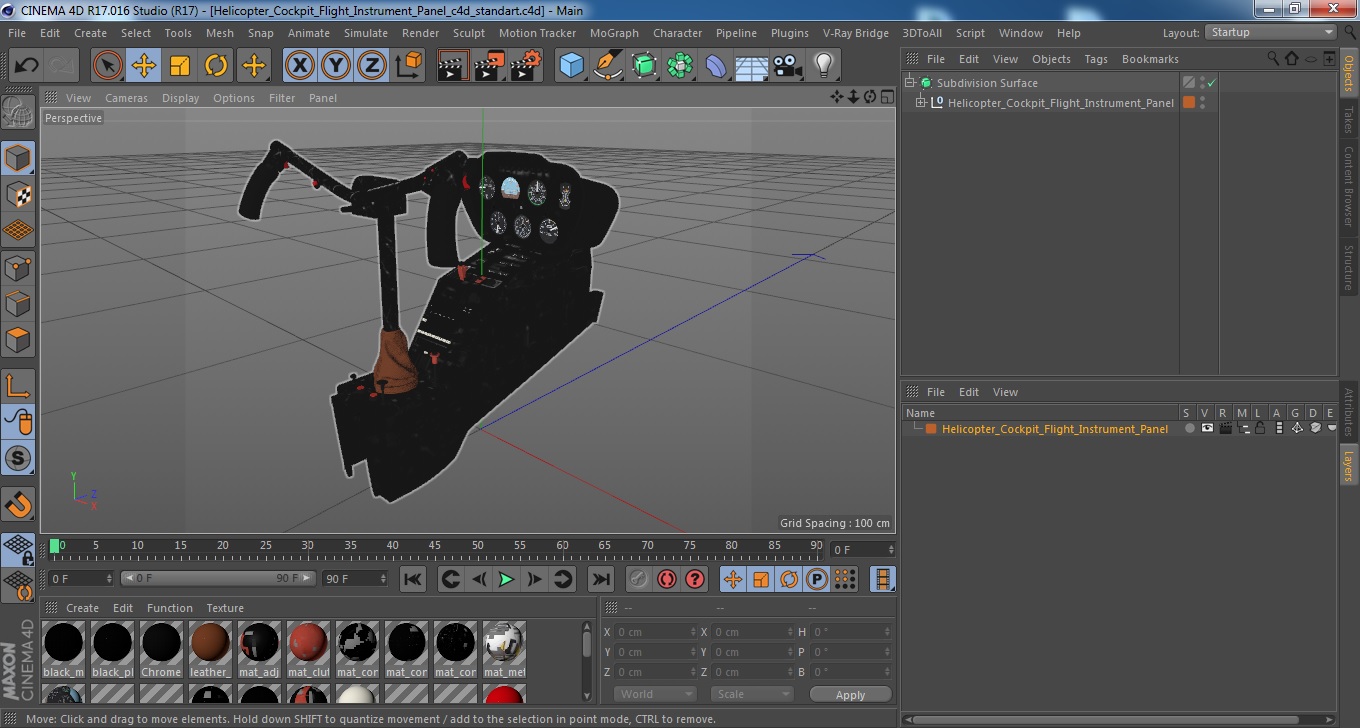Open the V-Ray Bridge menu
Image resolution: width=1360 pixels, height=728 pixels.
856,33
